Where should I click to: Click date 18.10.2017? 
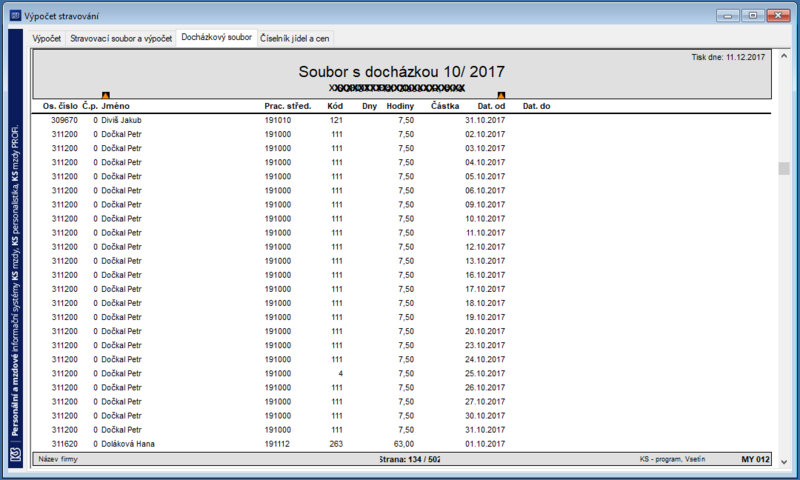coord(485,303)
